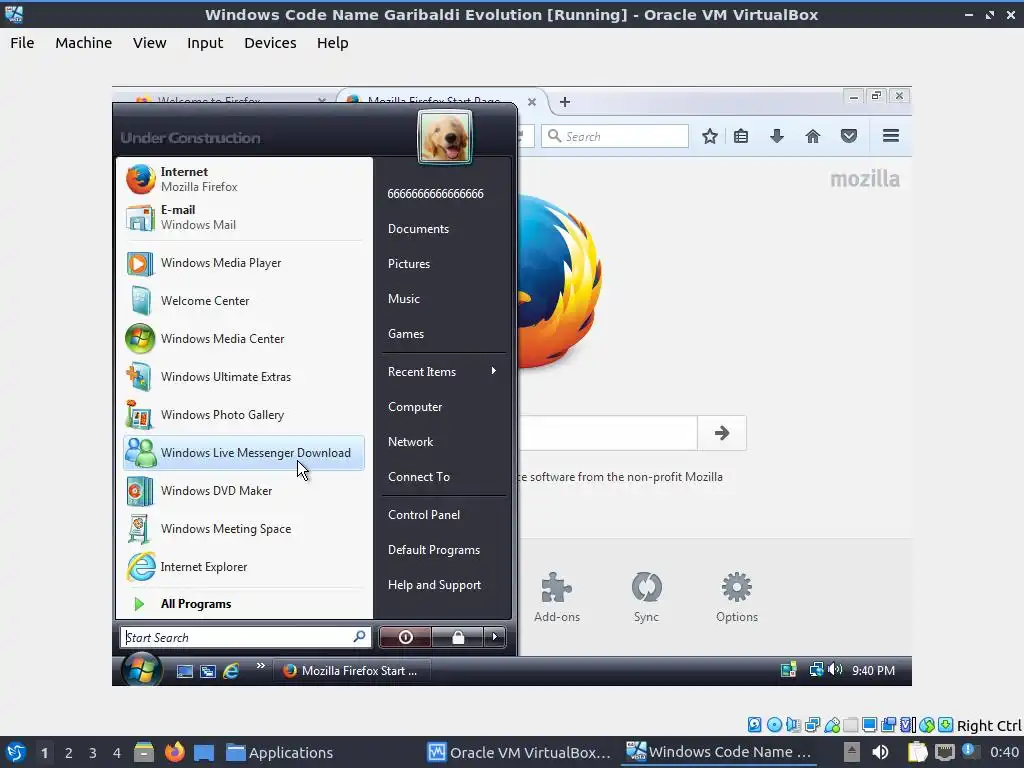Click Internet Explorer quick launch icon

231,671
